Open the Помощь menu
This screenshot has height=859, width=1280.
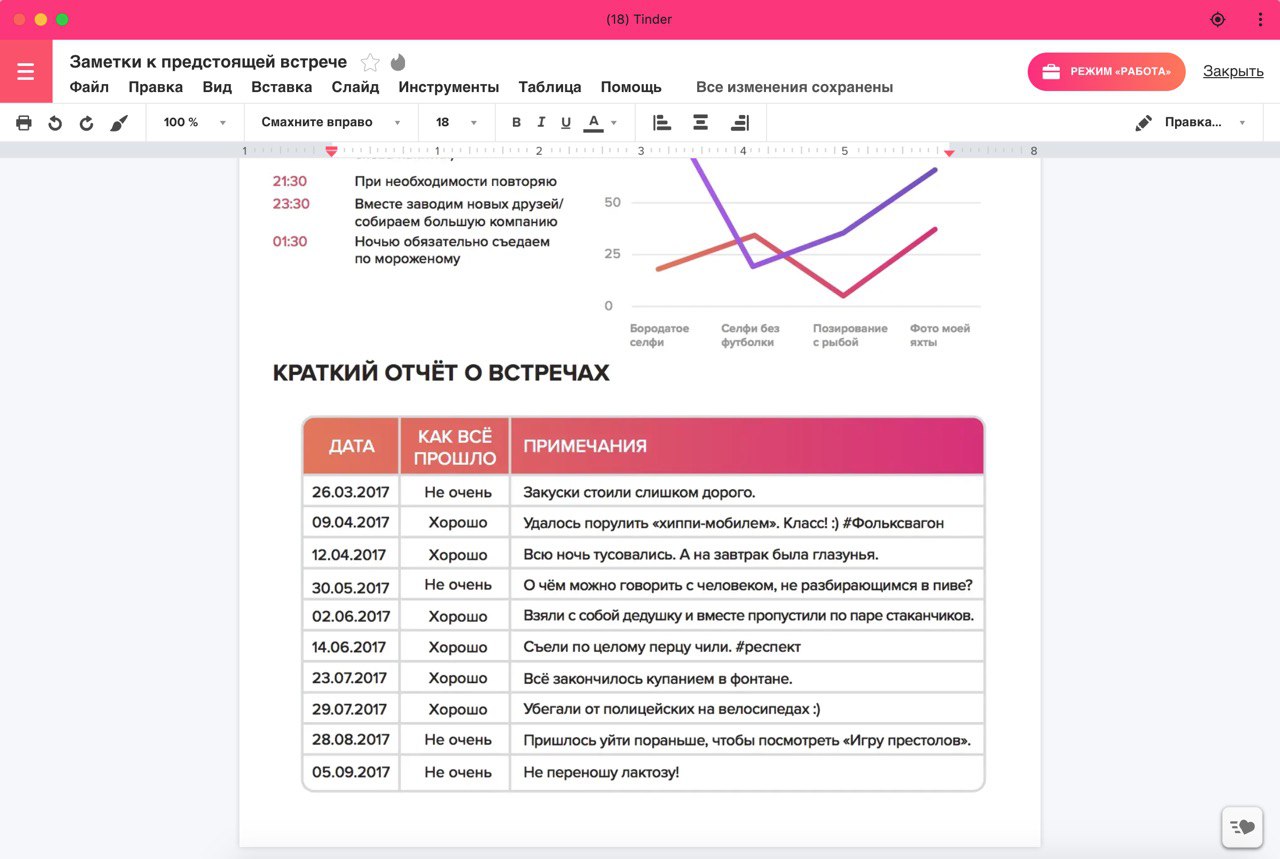631,87
